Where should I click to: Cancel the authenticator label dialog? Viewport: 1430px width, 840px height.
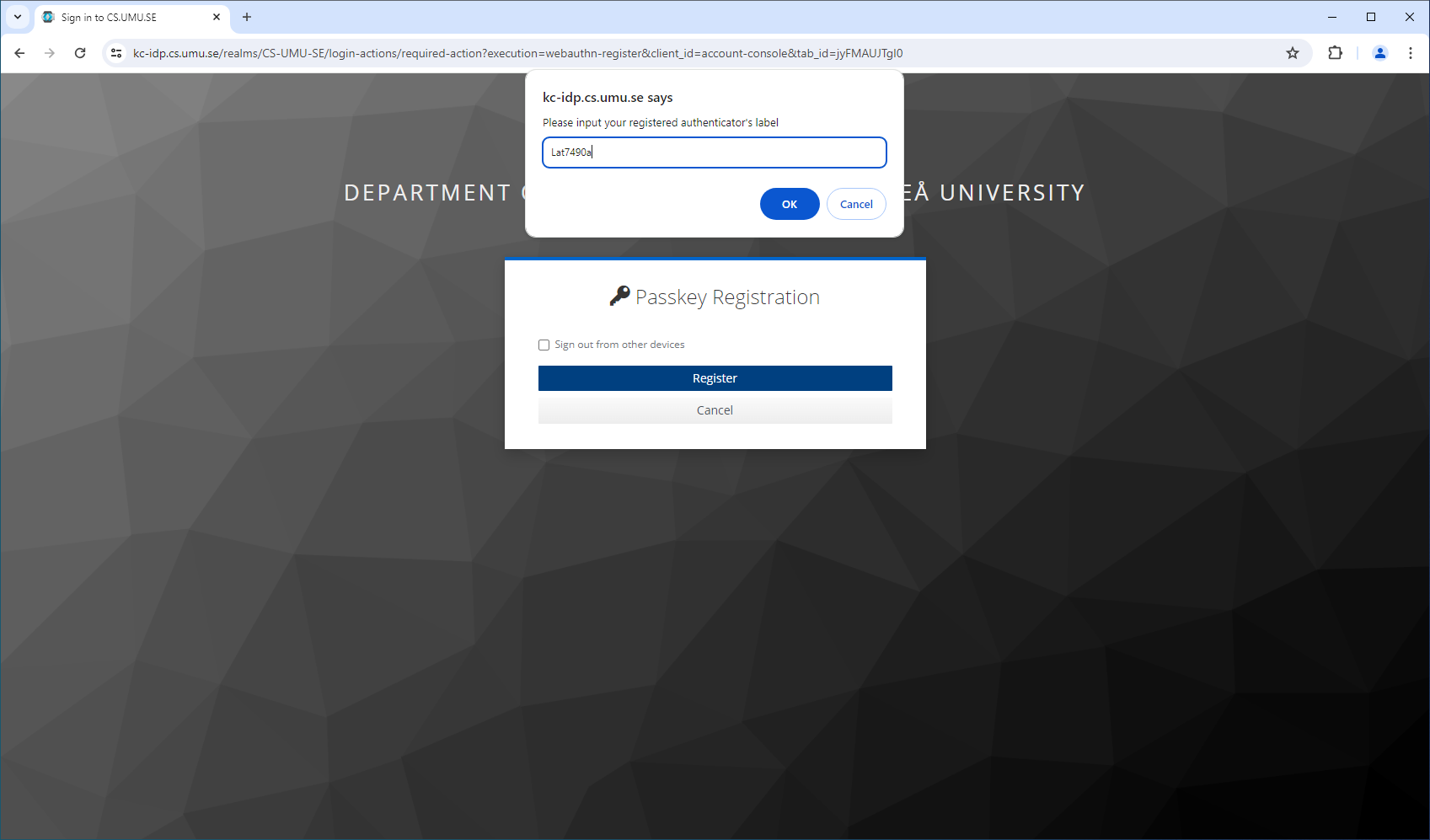click(856, 204)
